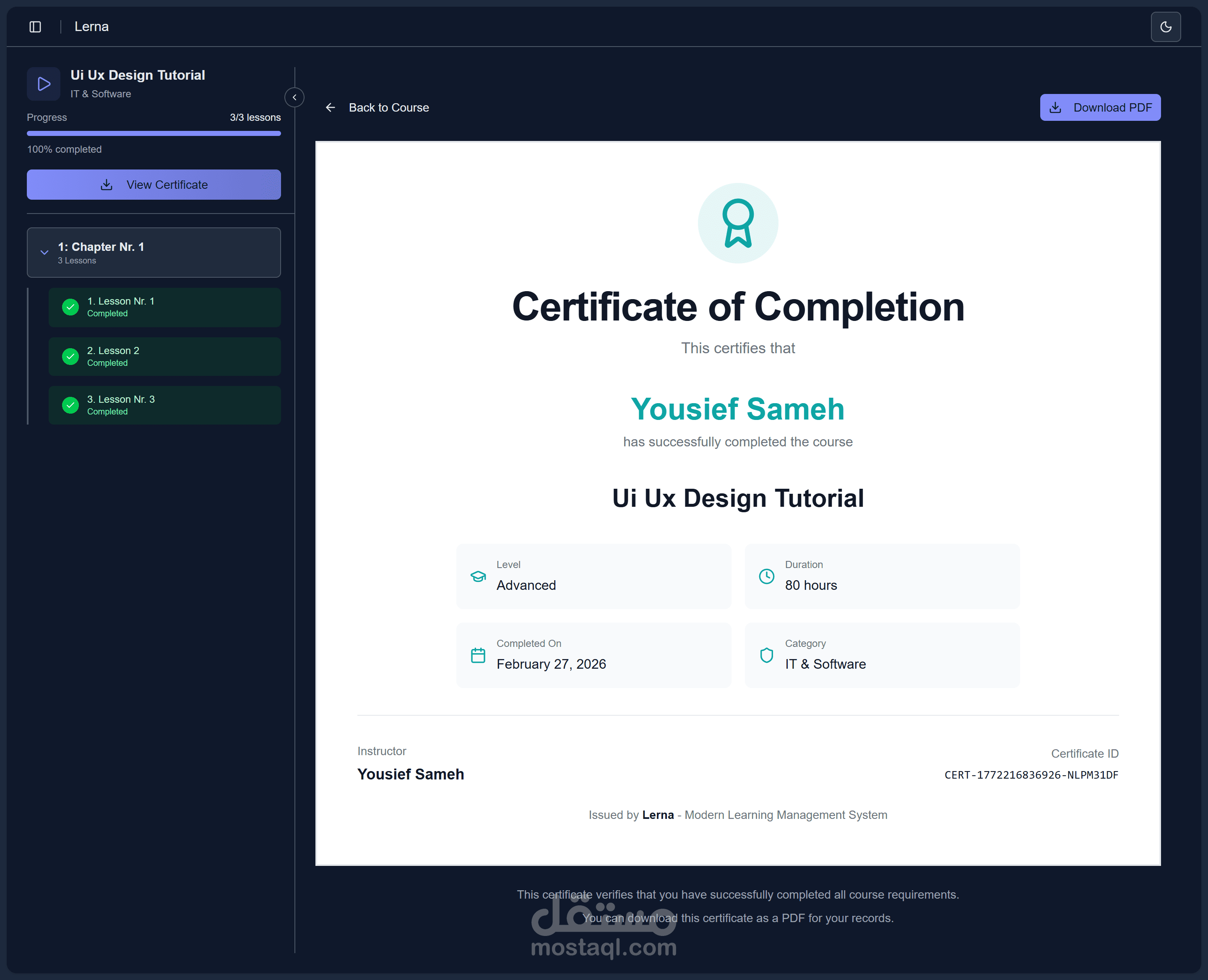Click the shield Category icon
Image resolution: width=1208 pixels, height=980 pixels.
pyautogui.click(x=766, y=655)
